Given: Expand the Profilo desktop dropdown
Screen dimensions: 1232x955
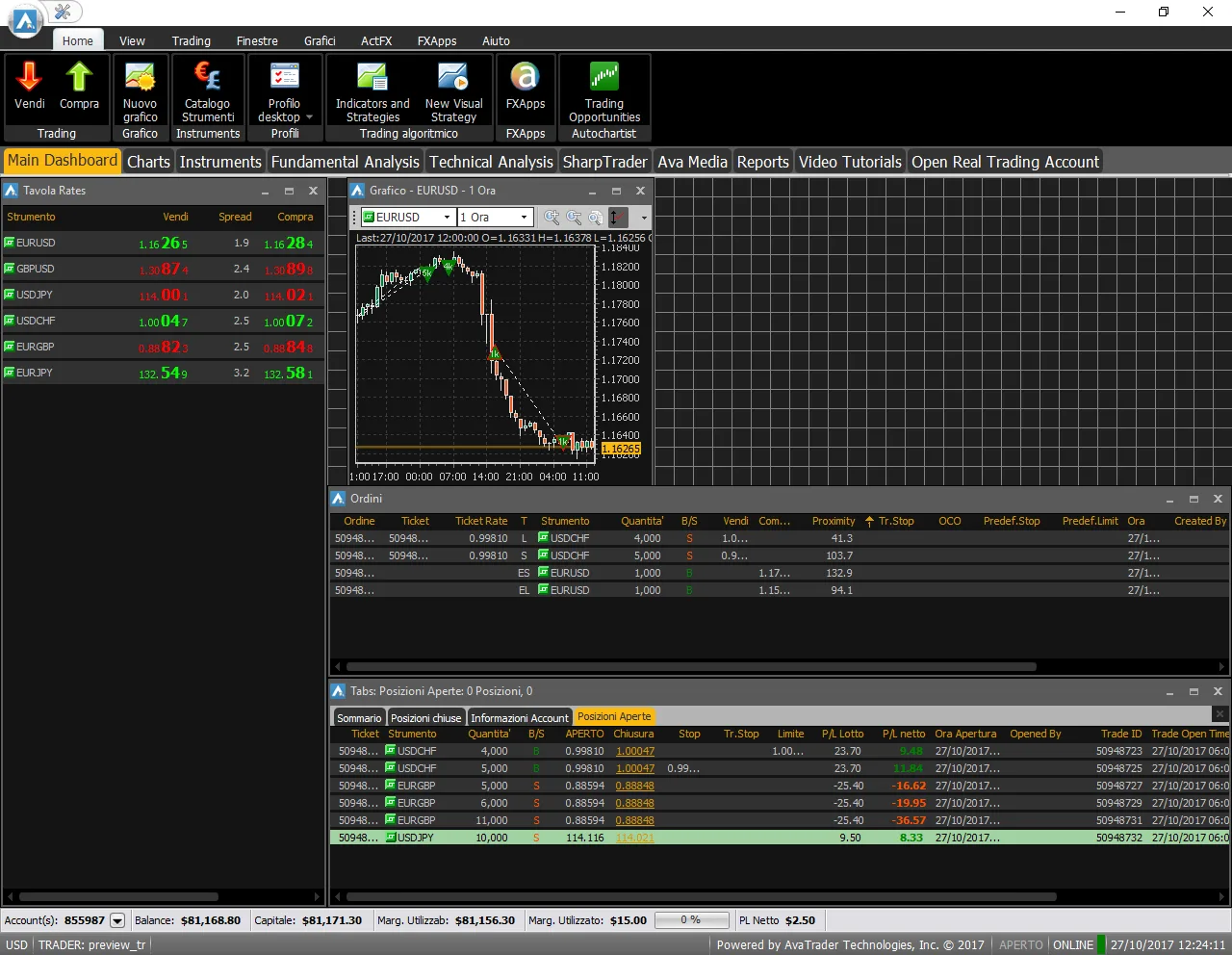Looking at the screenshot, I should click(309, 117).
